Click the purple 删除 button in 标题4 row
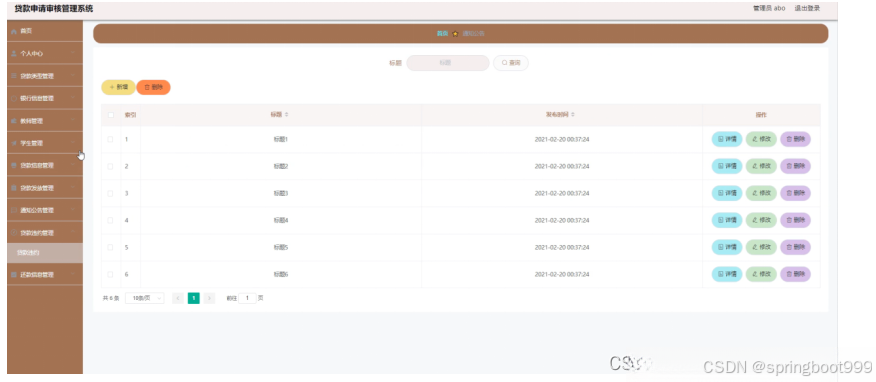Screen dimensions: 876x382 [x=795, y=220]
